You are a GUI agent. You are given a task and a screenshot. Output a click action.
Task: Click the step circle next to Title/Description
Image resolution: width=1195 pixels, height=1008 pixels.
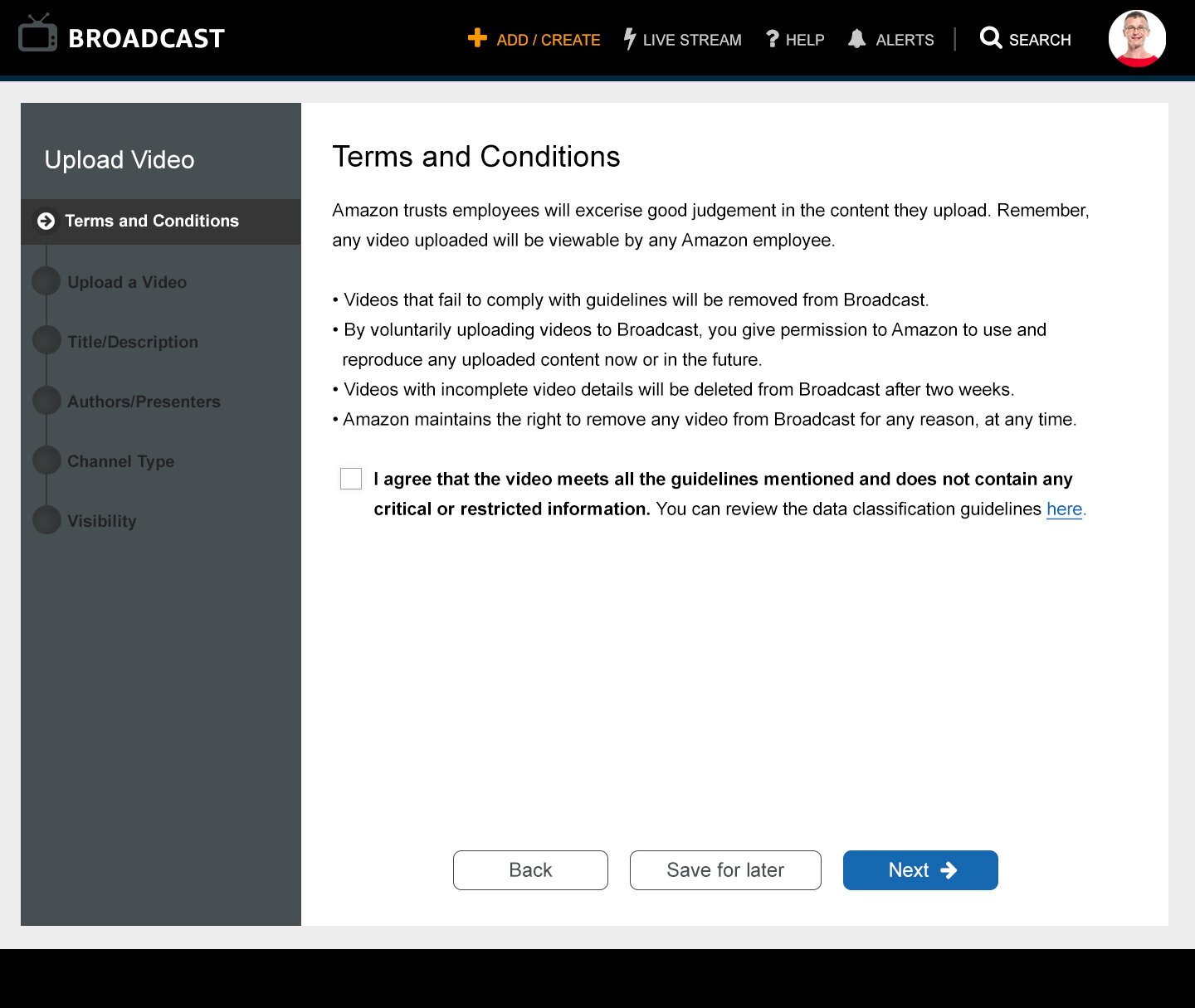(46, 341)
